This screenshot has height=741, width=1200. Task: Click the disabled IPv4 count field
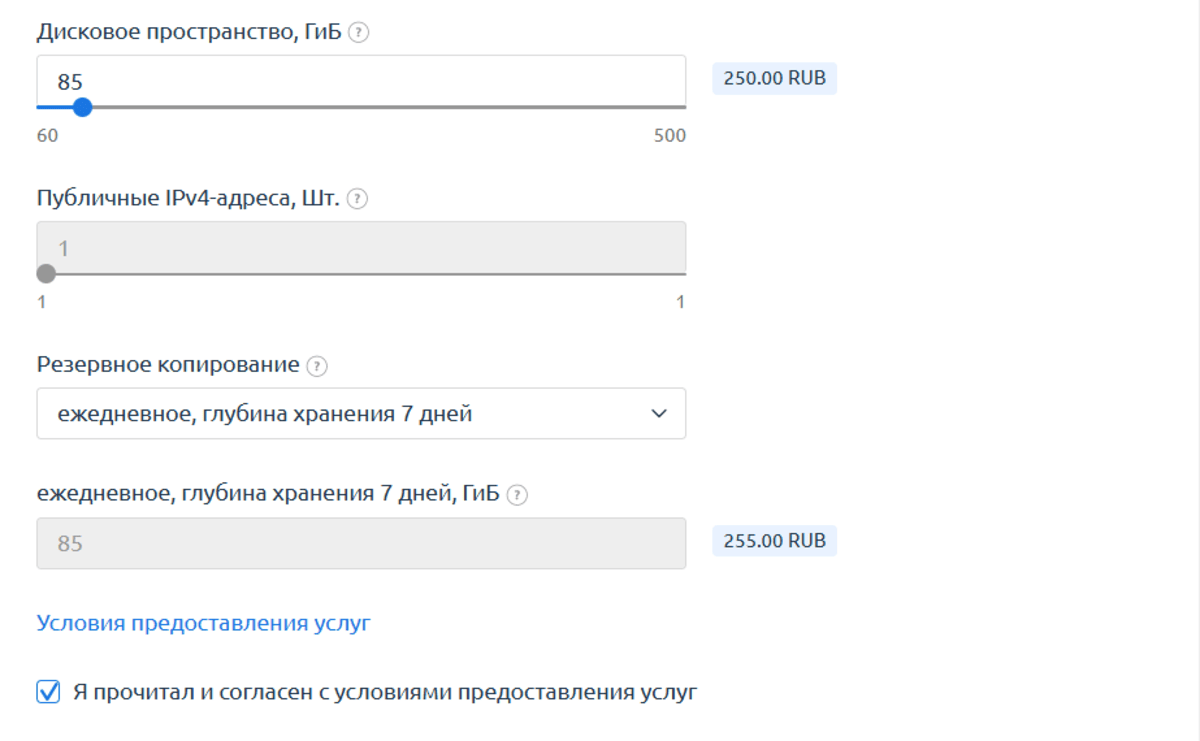(361, 247)
